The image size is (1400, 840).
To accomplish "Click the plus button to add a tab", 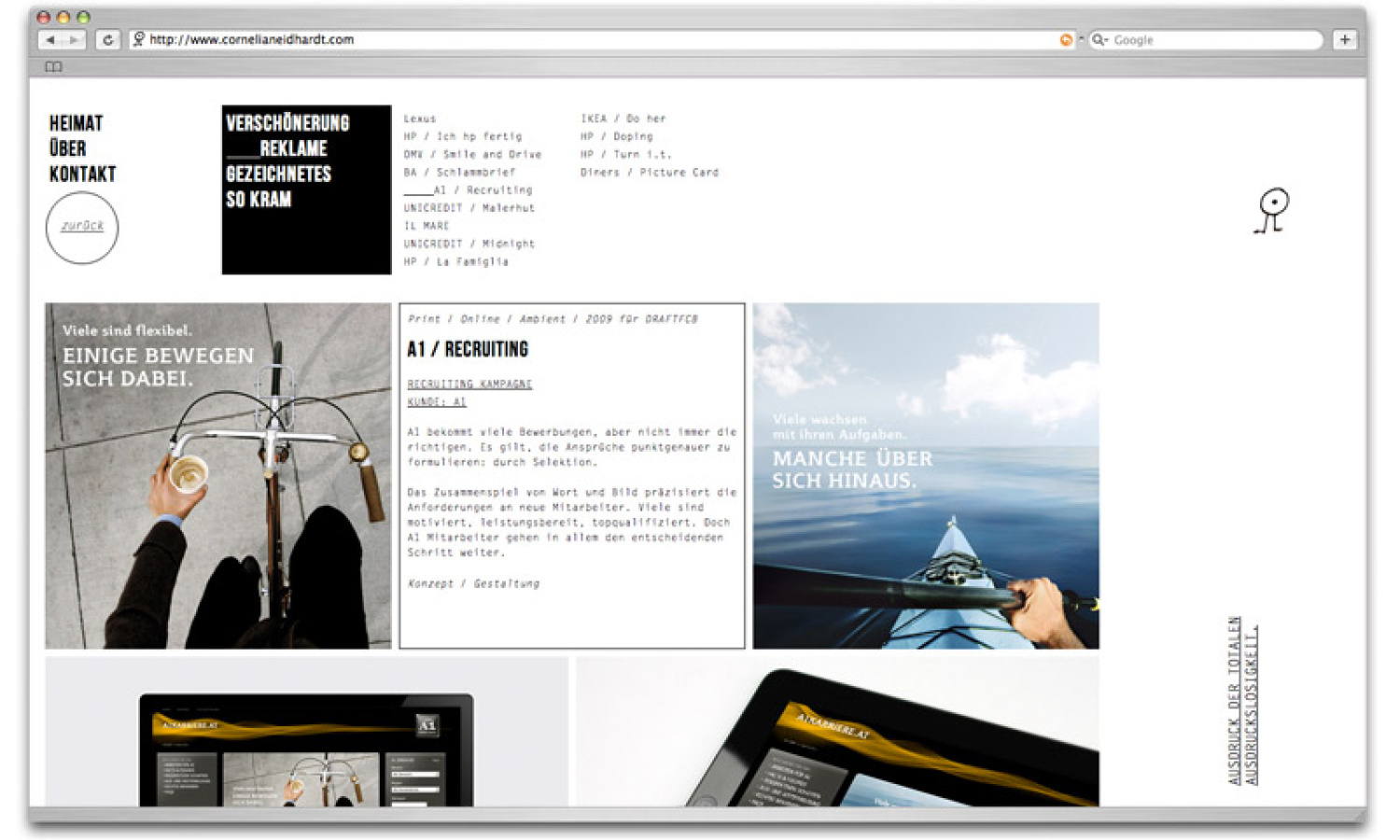I will [x=1344, y=39].
